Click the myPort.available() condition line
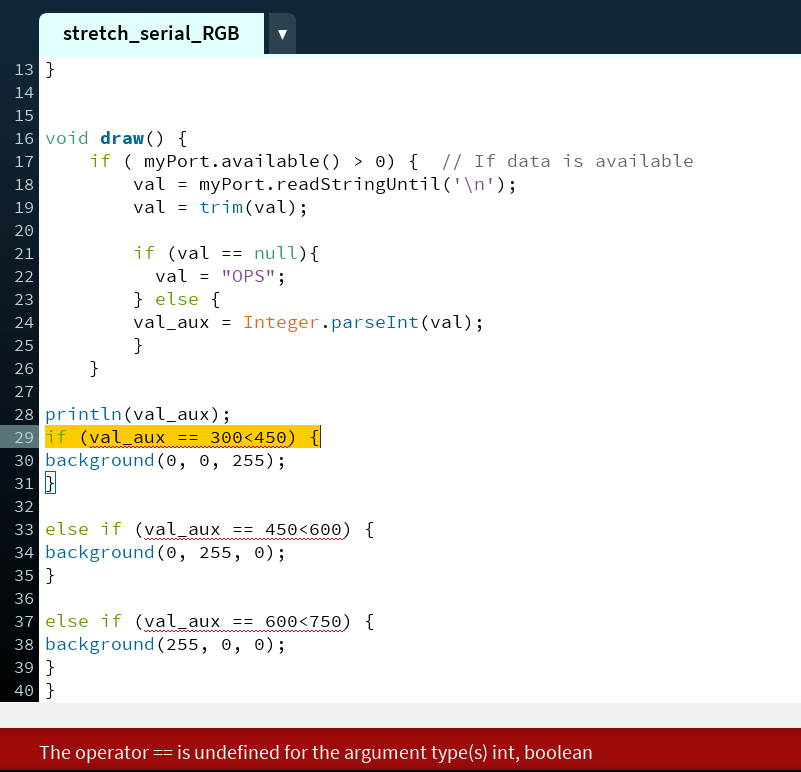This screenshot has height=772, width=801. click(254, 161)
